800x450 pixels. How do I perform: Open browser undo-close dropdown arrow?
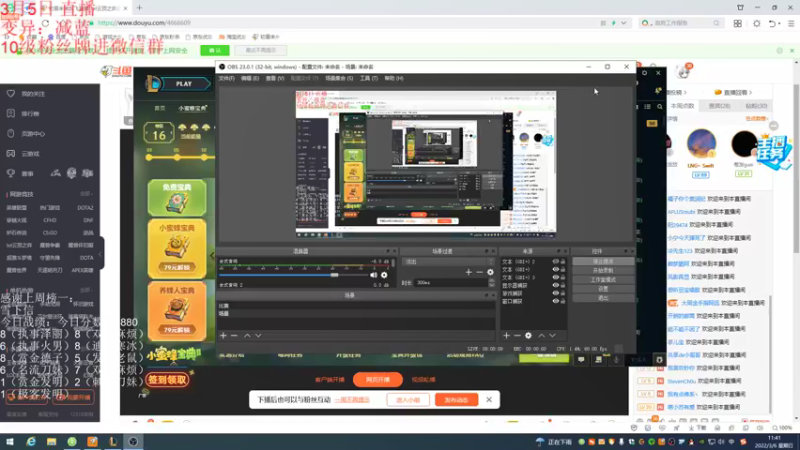pos(780,23)
